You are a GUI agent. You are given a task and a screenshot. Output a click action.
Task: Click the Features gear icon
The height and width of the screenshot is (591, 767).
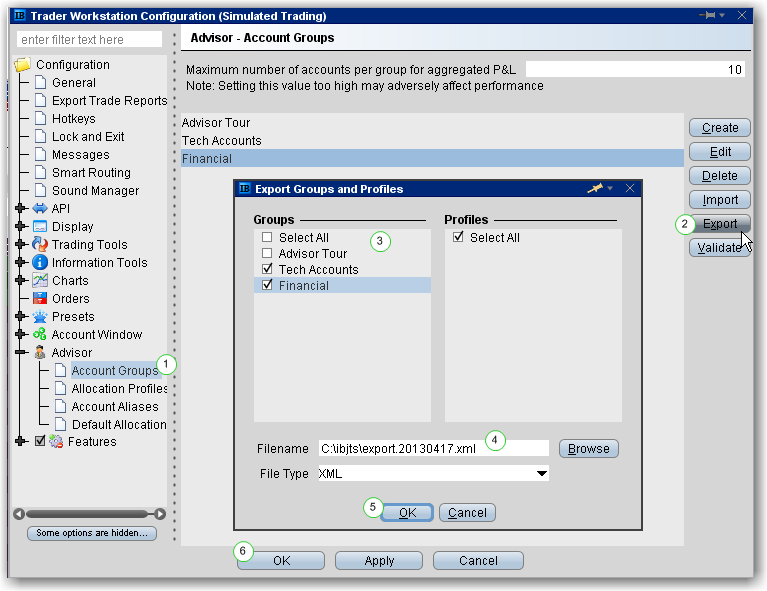coord(56,442)
